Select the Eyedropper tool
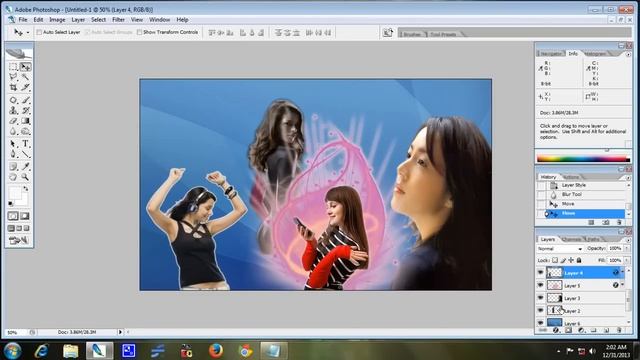640x360 pixels. (x=25, y=167)
